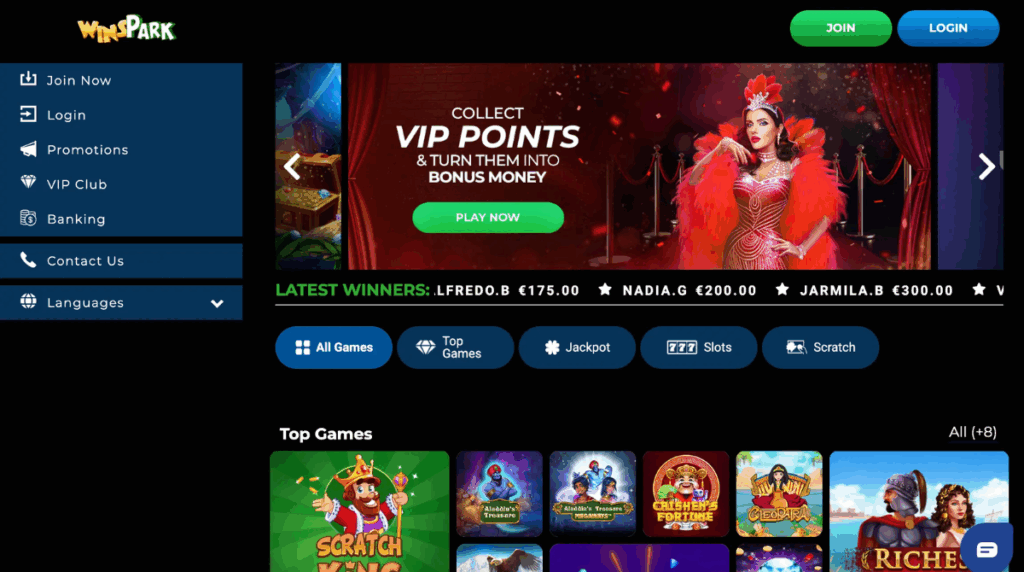Click the green JOIN button

[x=840, y=28]
